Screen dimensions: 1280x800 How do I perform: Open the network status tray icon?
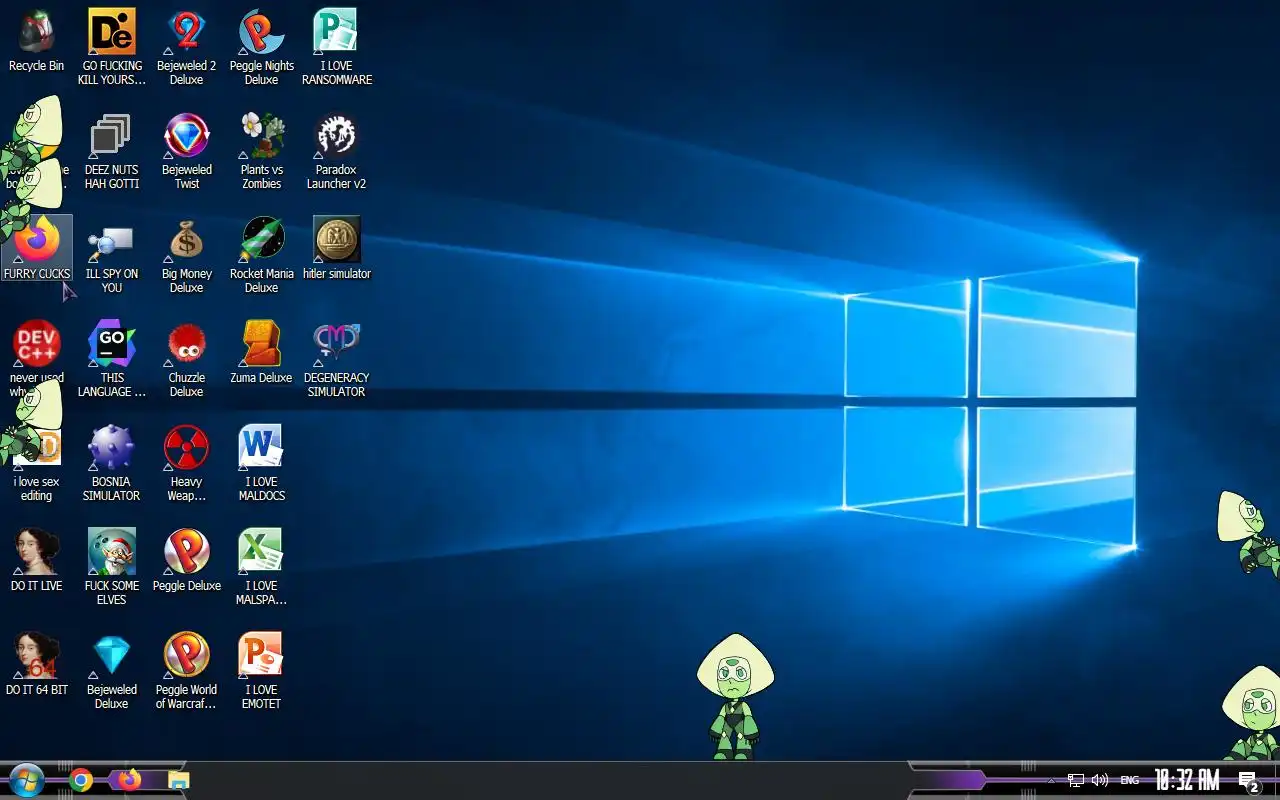tap(1076, 780)
